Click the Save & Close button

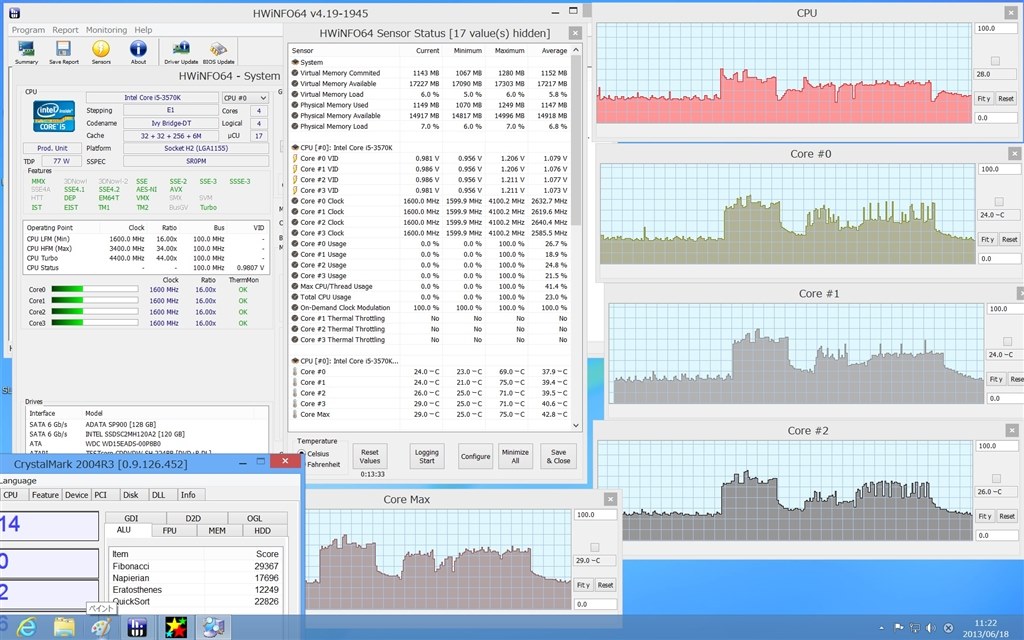point(558,456)
